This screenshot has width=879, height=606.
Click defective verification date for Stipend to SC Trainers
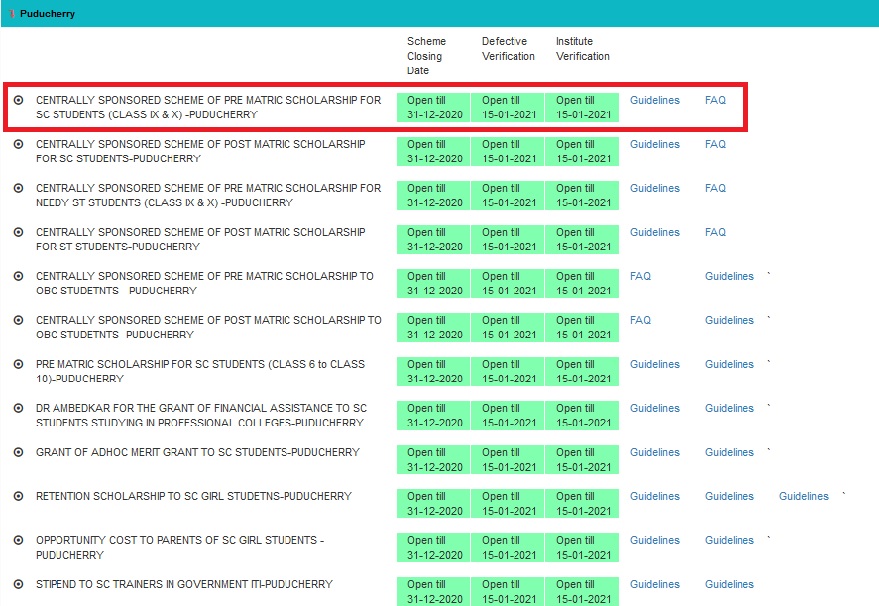point(507,591)
